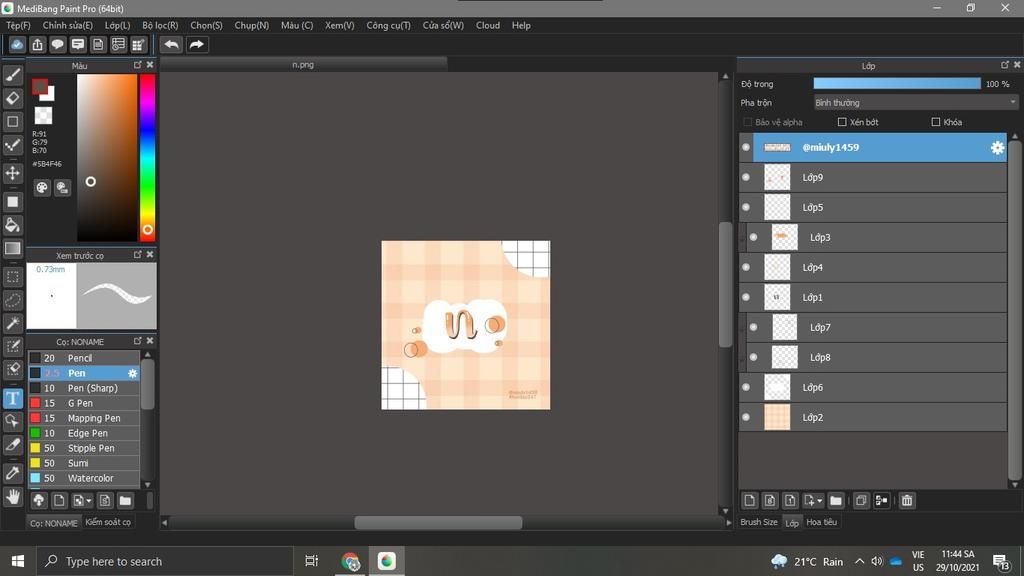Toggle the Bảo vệ alpha checkbox

[748, 122]
